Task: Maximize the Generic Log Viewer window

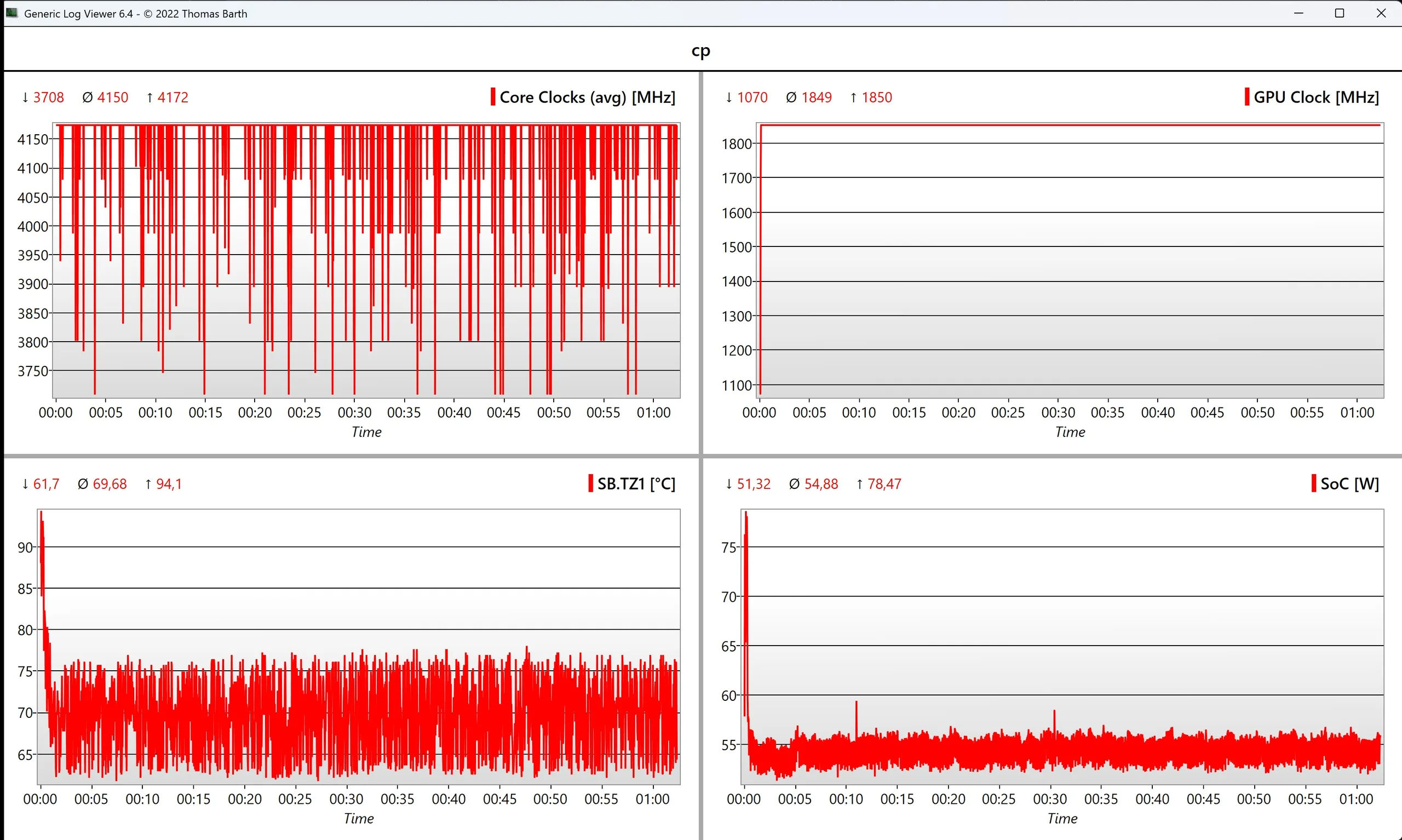Action: pyautogui.click(x=1339, y=13)
